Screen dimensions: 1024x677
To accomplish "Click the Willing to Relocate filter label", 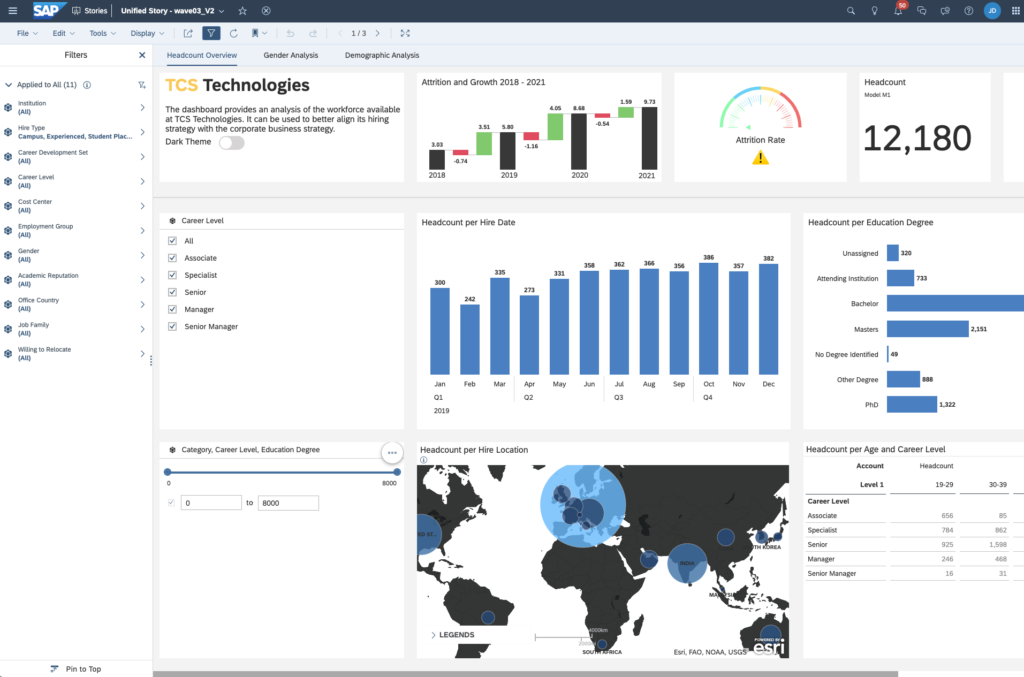I will point(44,349).
